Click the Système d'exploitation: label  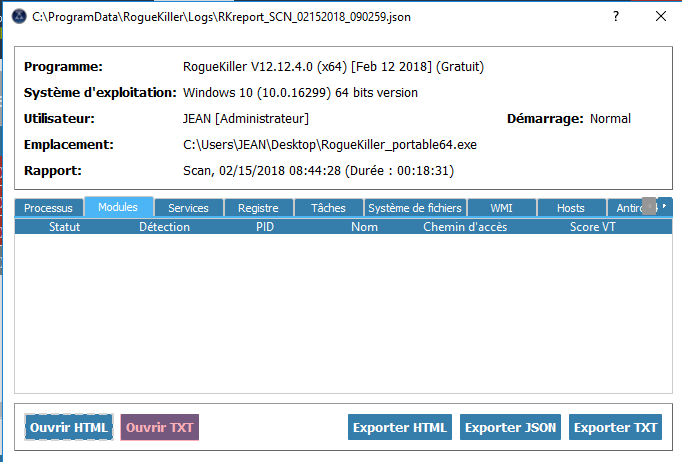click(100, 93)
